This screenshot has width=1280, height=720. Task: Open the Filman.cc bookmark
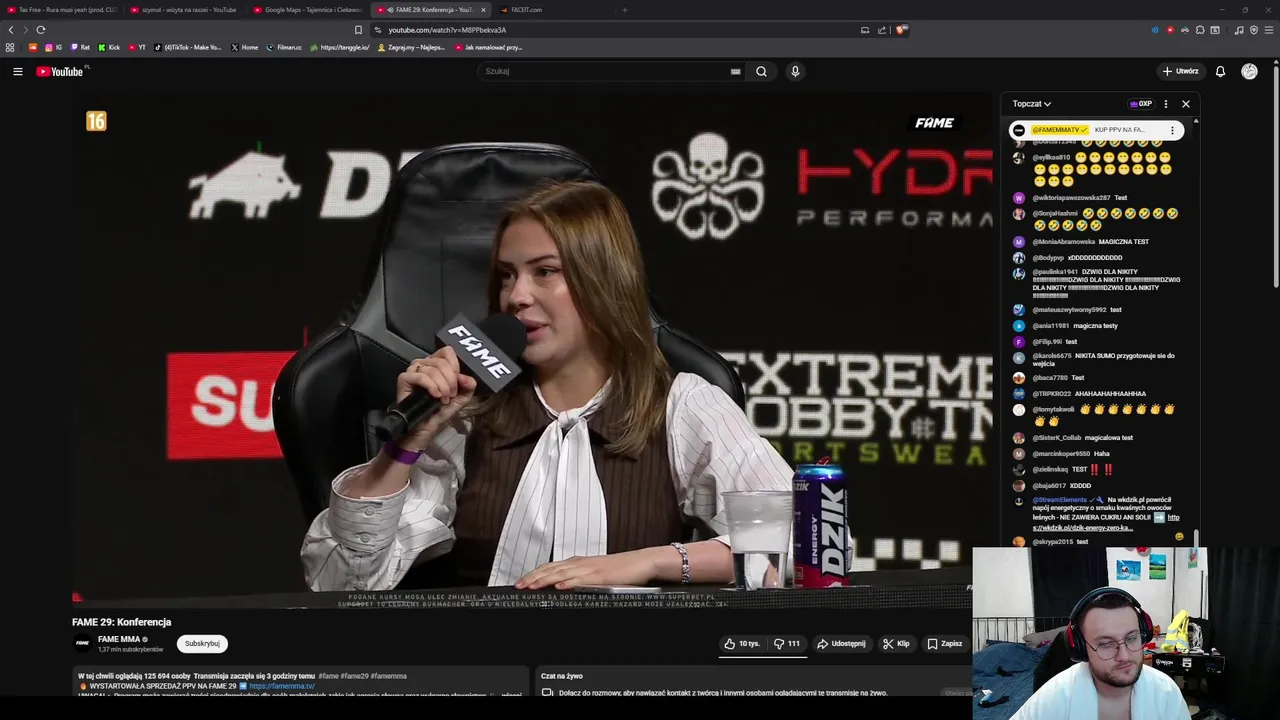[284, 47]
